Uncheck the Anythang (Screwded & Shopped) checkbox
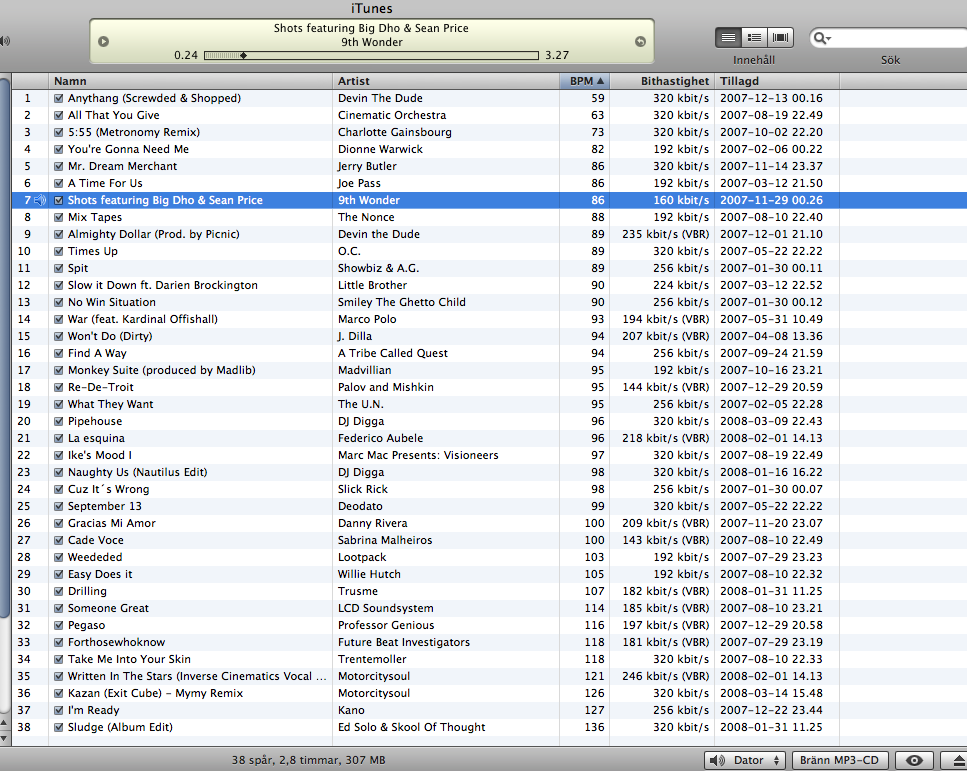The image size is (967, 771). [59, 98]
